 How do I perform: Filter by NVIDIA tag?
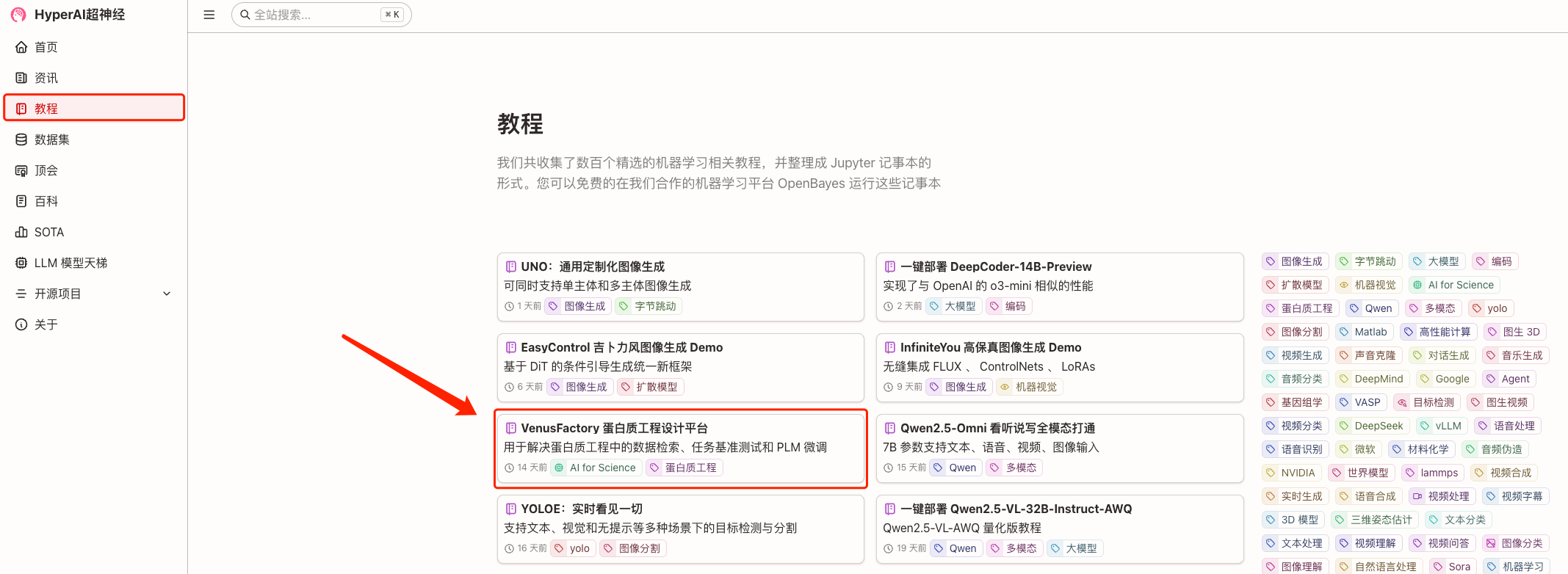(x=1291, y=473)
